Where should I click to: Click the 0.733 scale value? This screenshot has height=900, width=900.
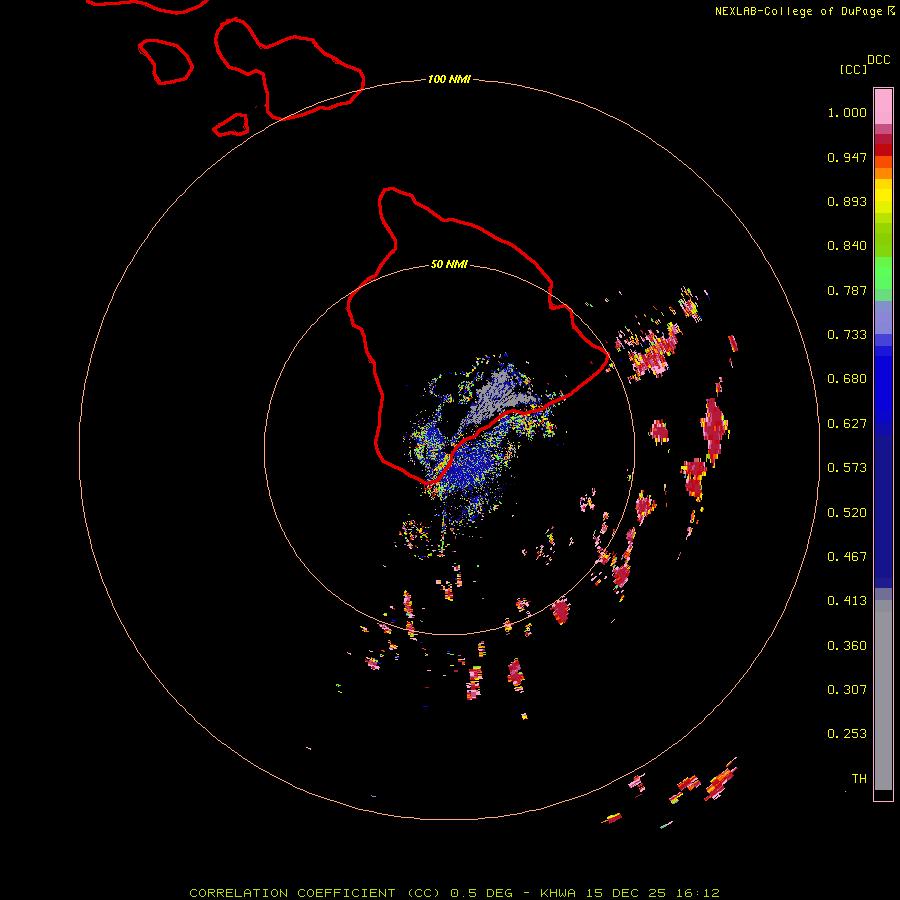click(847, 335)
